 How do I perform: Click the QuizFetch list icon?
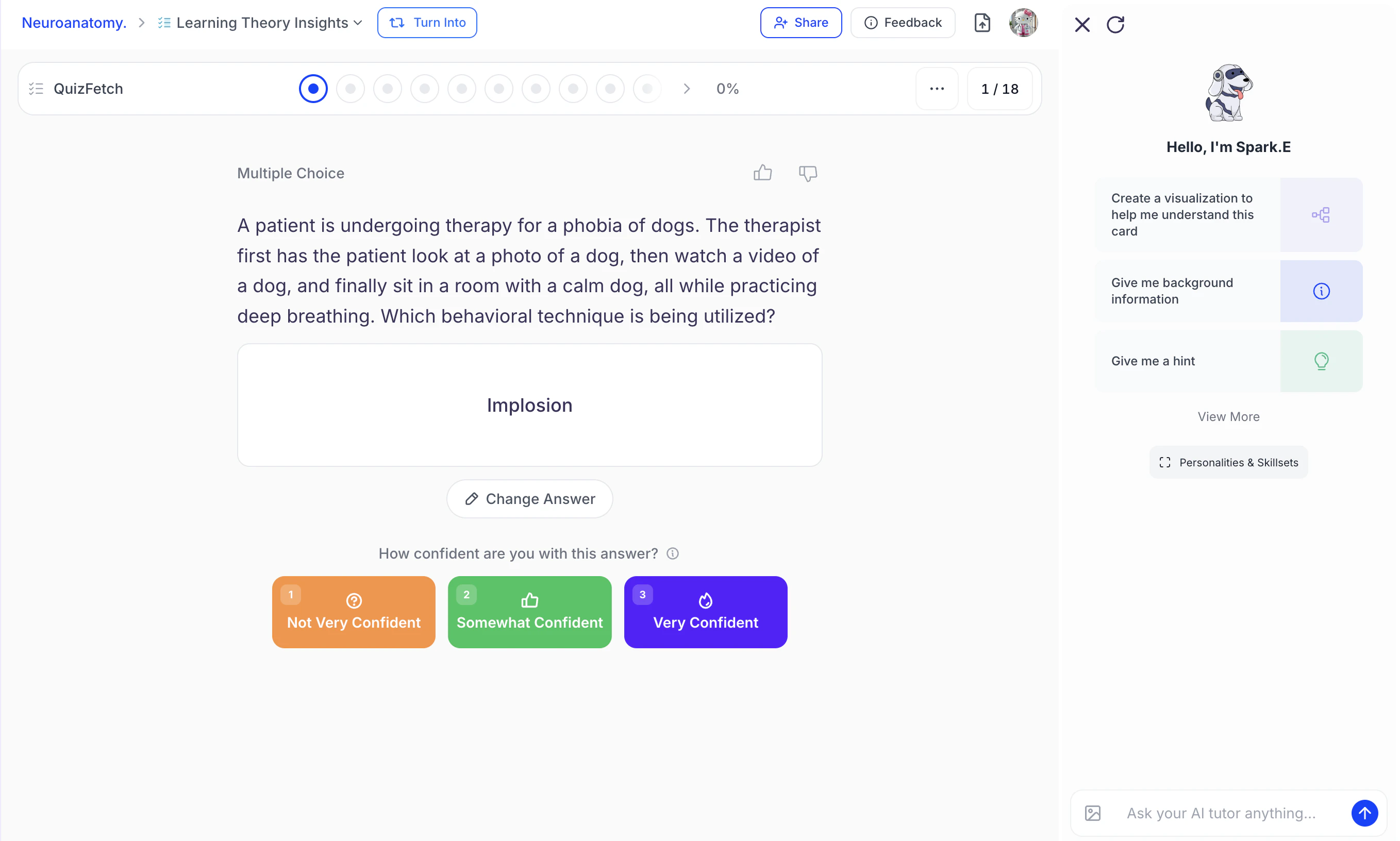(x=36, y=89)
